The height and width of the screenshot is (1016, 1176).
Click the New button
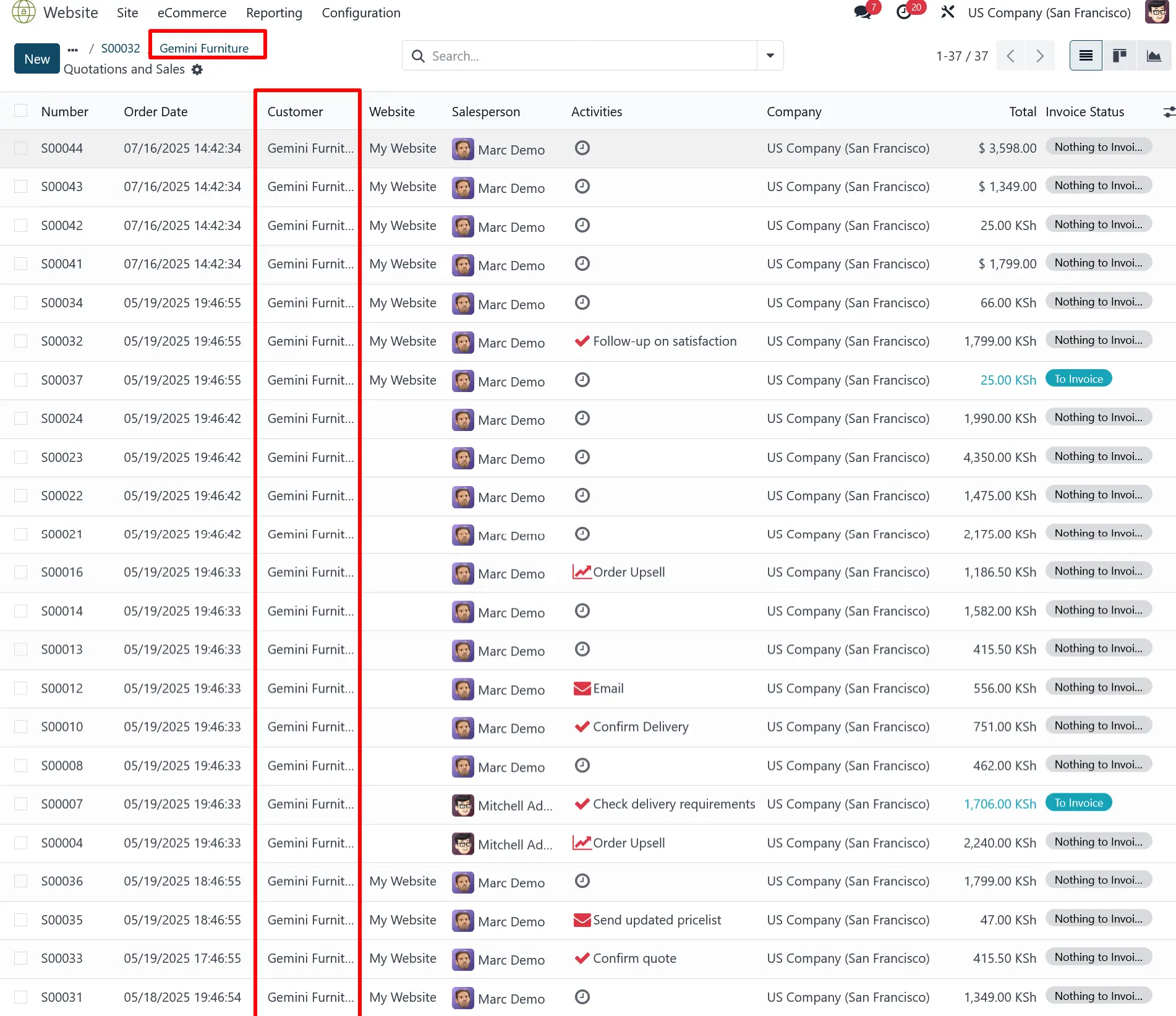[37, 59]
